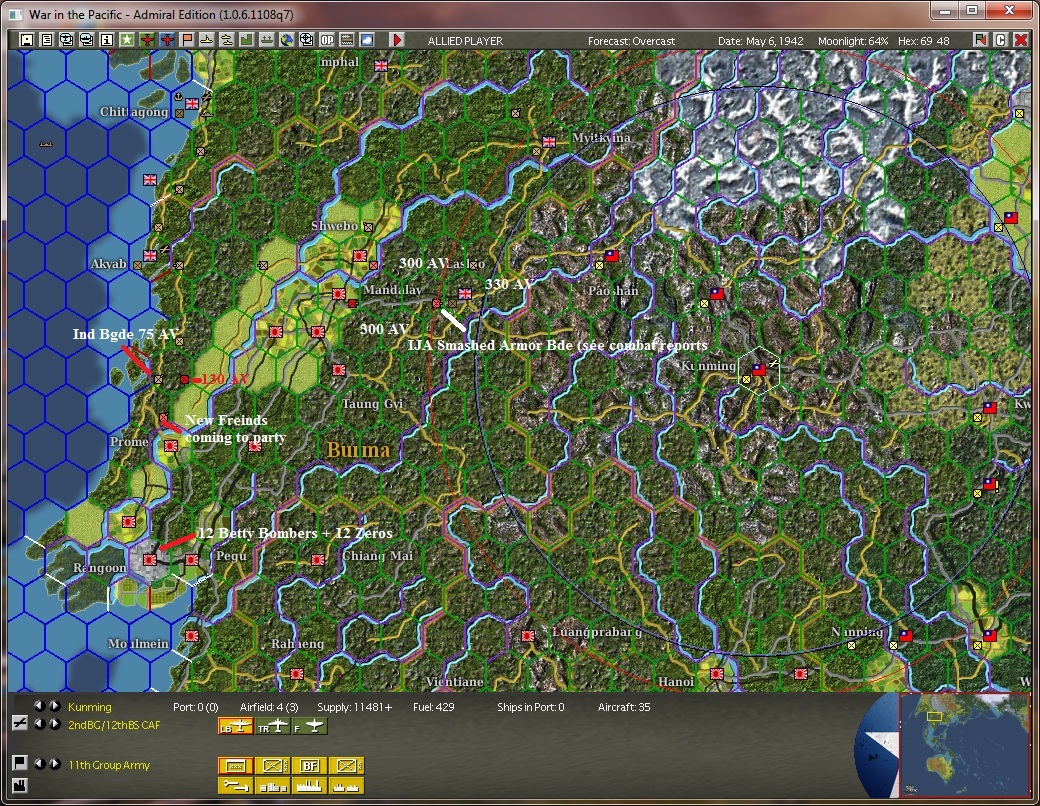
Task: Click the red plane on blue icon
Action: tap(167, 40)
